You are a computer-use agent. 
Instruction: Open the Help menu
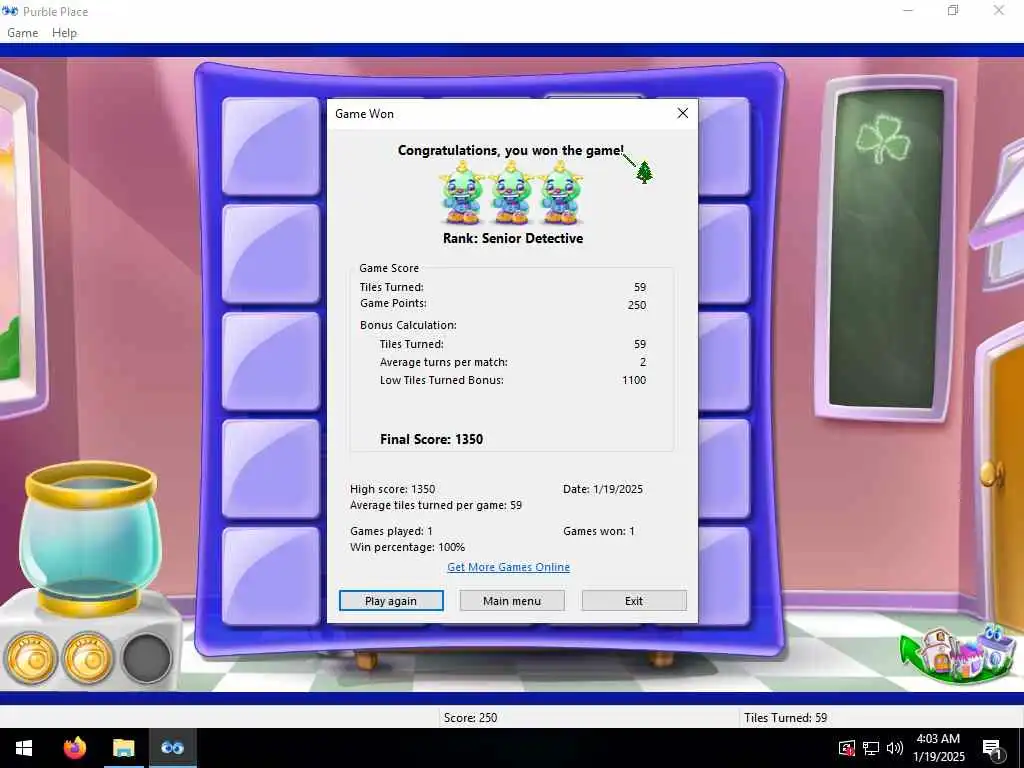[x=64, y=33]
